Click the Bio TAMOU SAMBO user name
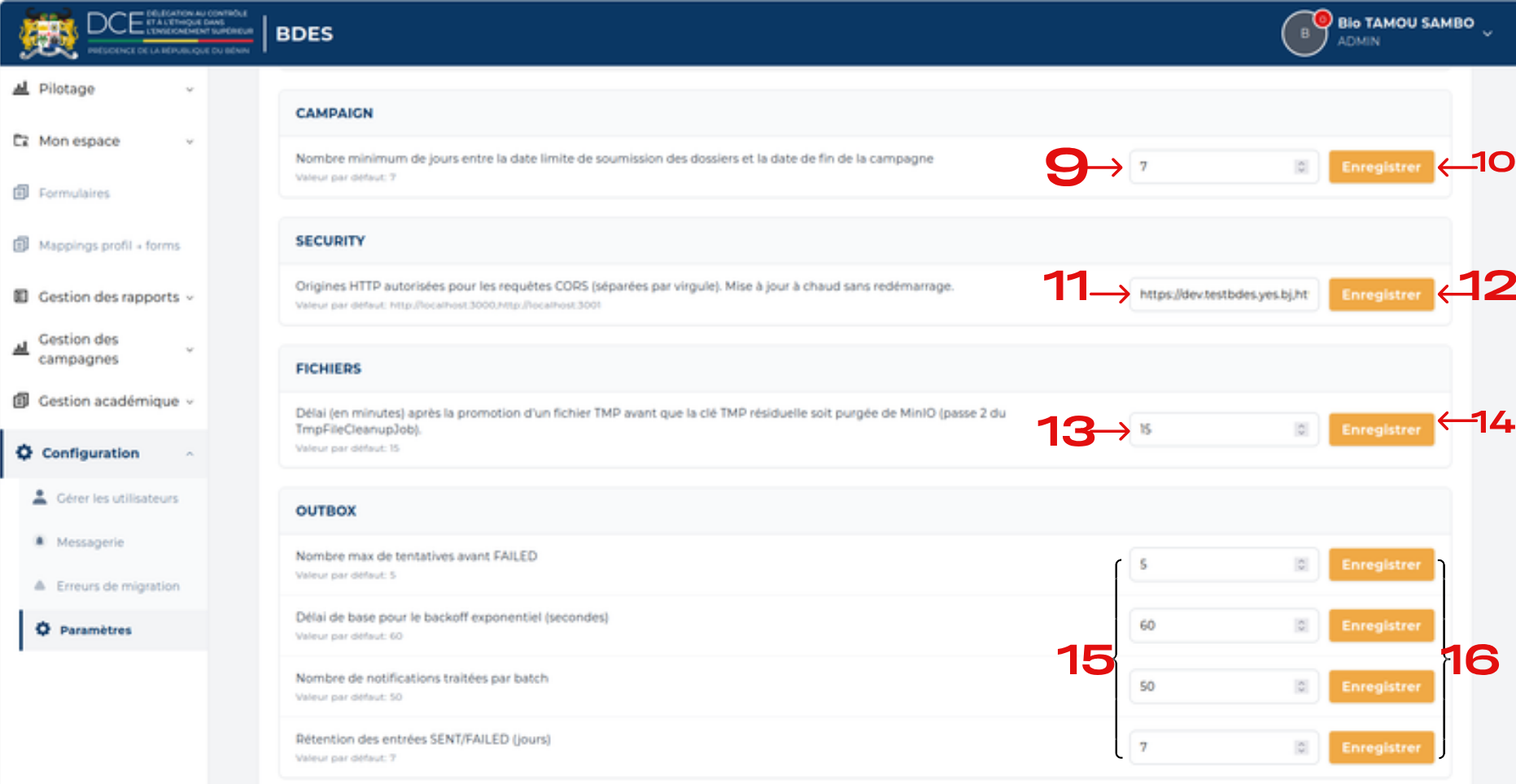Image resolution: width=1516 pixels, height=784 pixels. (x=1405, y=23)
